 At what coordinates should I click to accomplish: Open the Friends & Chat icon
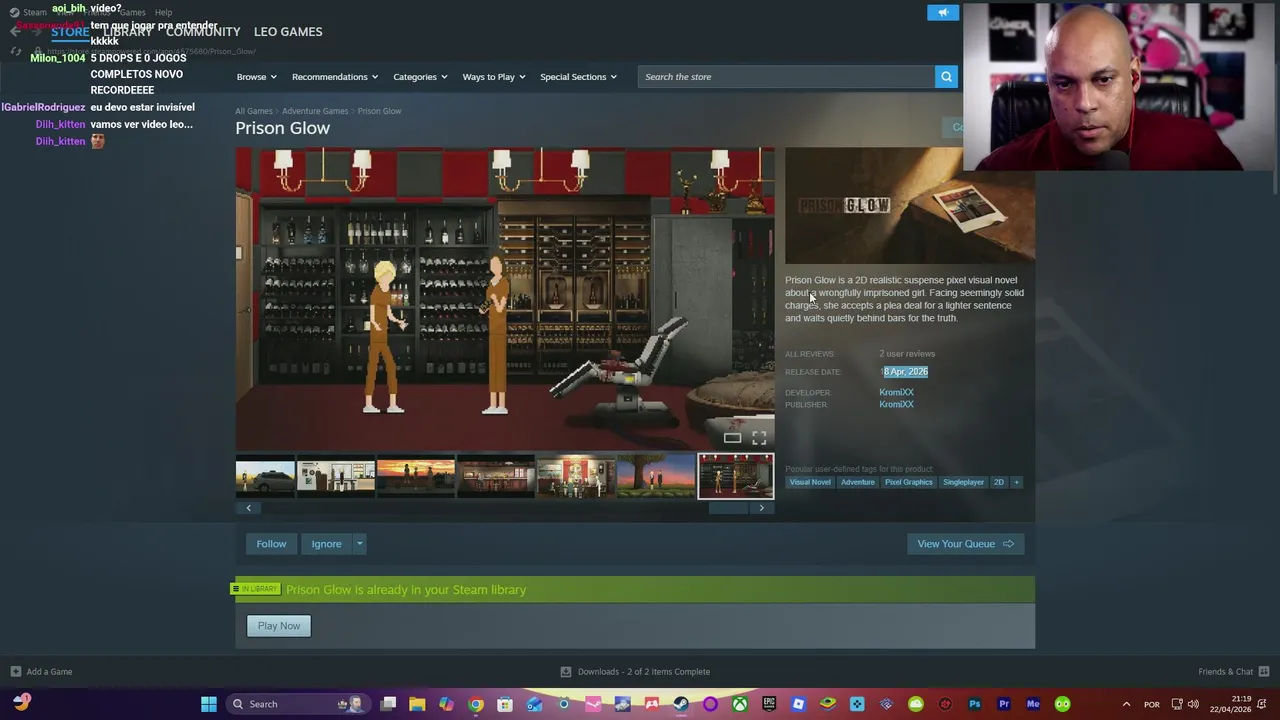[x=1264, y=671]
